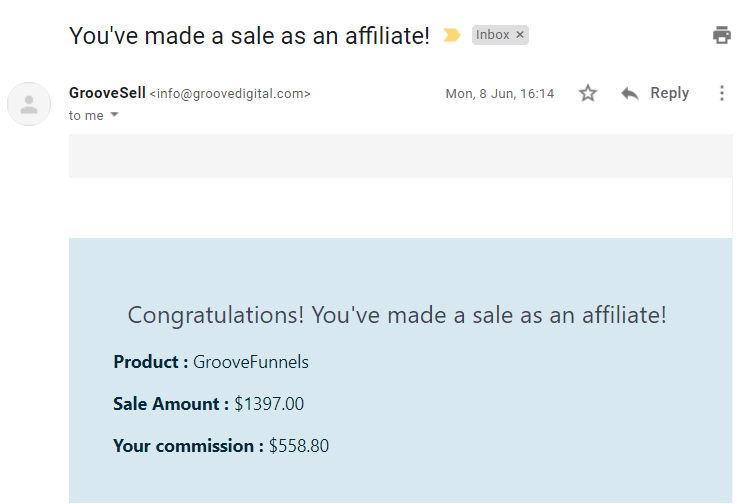
Task: Click the email subject line title
Action: point(249,36)
